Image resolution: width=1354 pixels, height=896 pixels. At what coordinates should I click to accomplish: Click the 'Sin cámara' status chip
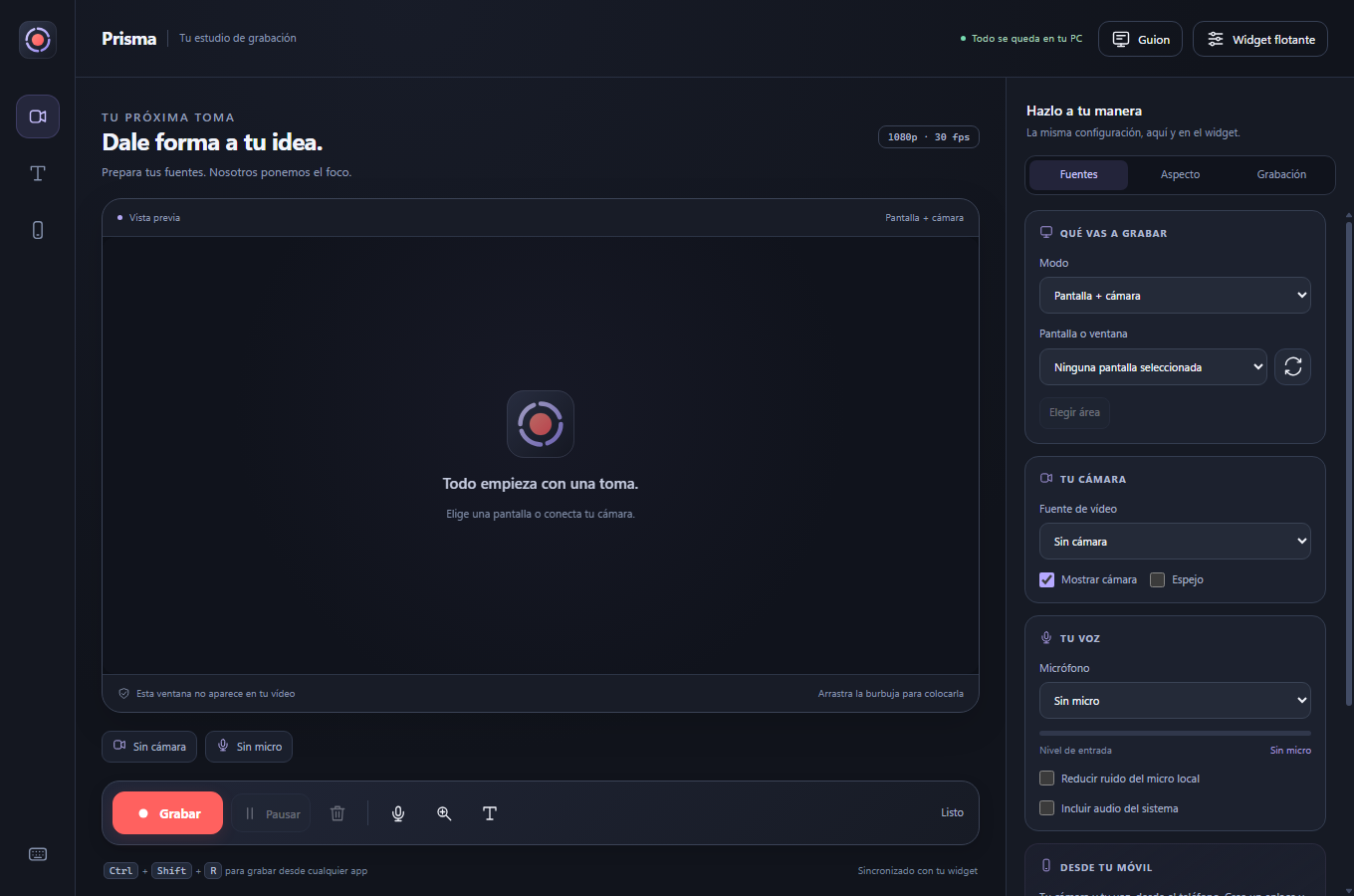tap(149, 747)
